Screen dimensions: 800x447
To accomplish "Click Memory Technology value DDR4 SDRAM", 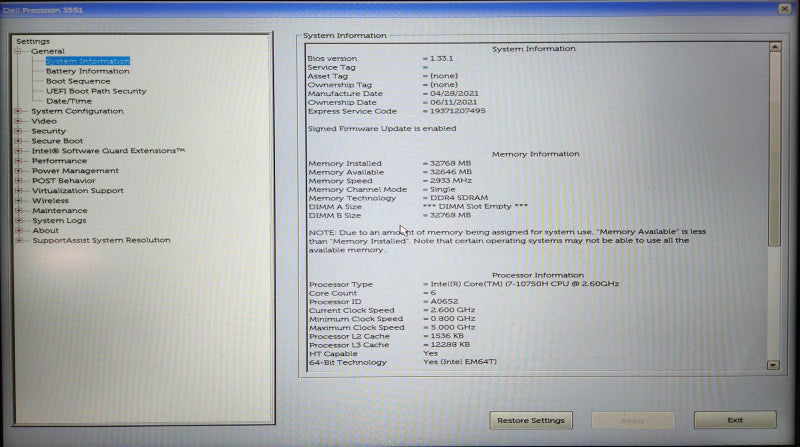I will pos(459,197).
